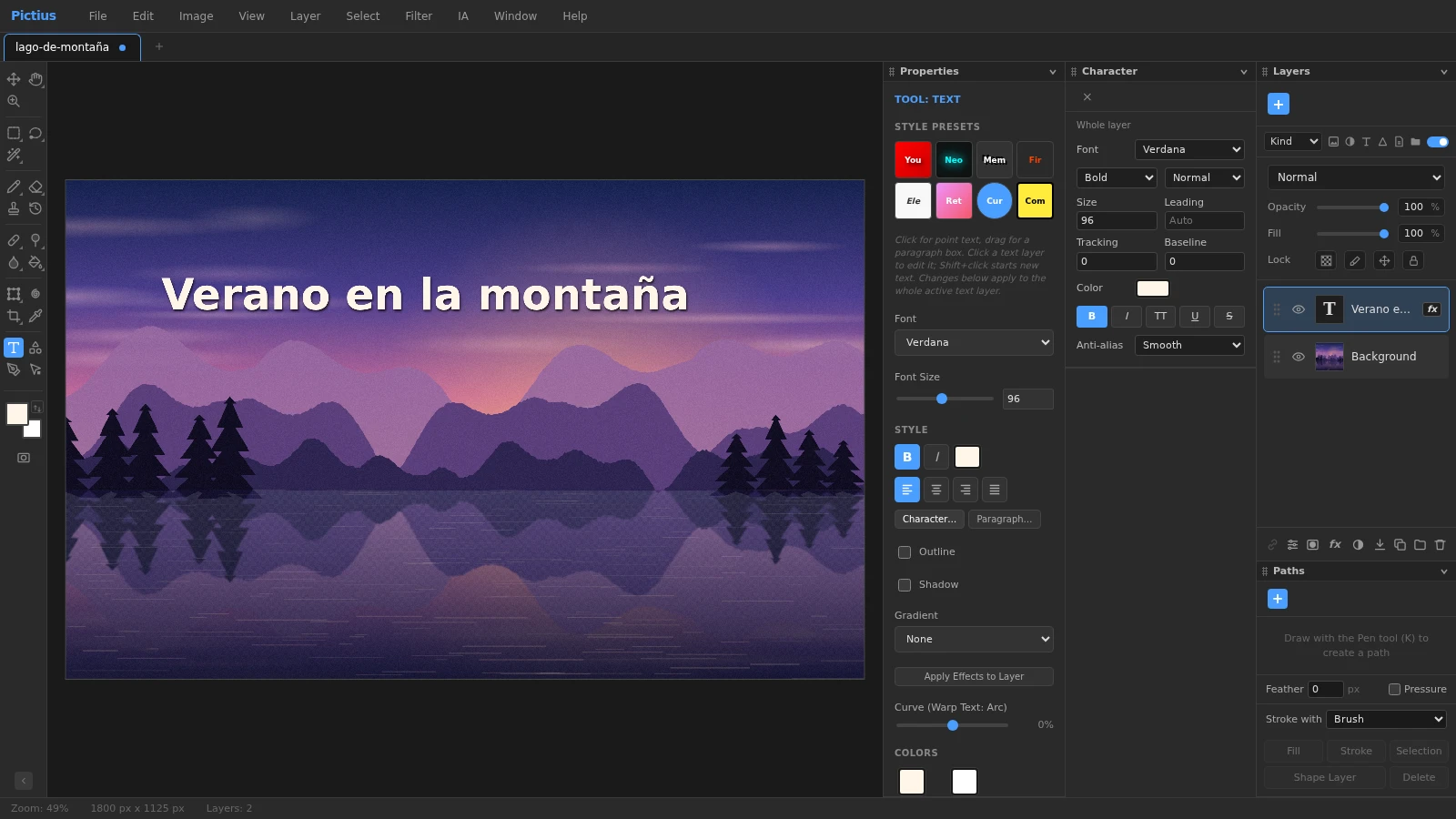1456x819 pixels.
Task: Duplicate layer using the copy icon
Action: click(1400, 545)
